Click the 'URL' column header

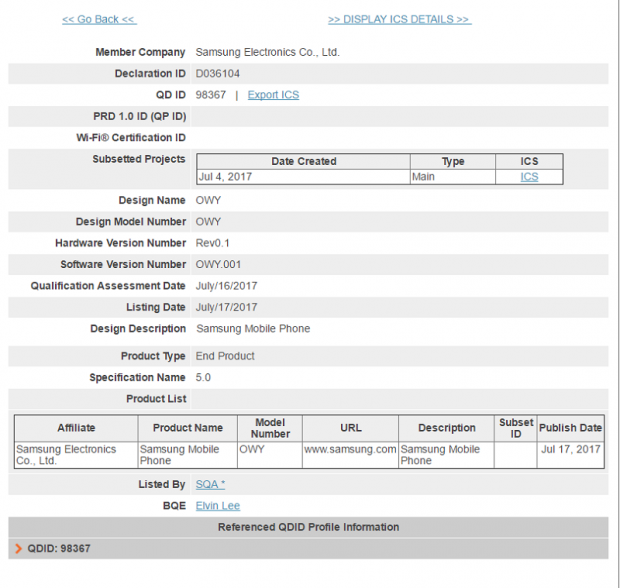click(x=350, y=428)
